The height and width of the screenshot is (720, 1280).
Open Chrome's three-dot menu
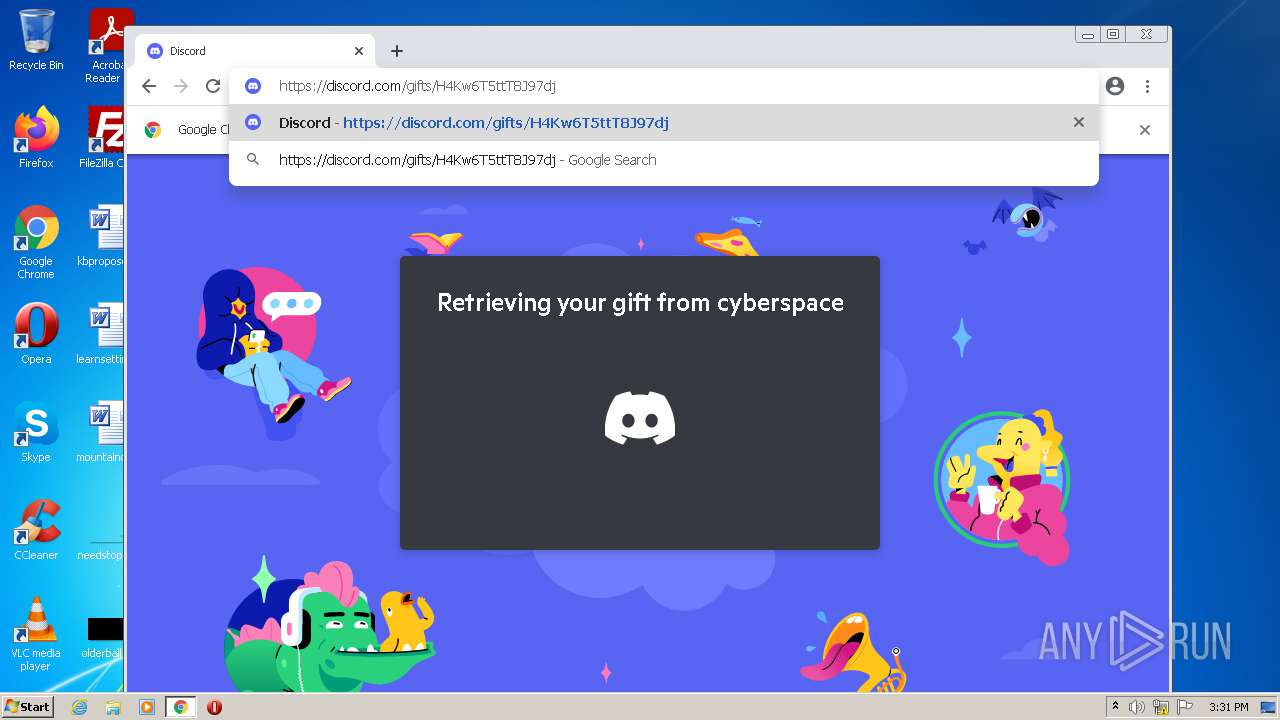(x=1147, y=86)
